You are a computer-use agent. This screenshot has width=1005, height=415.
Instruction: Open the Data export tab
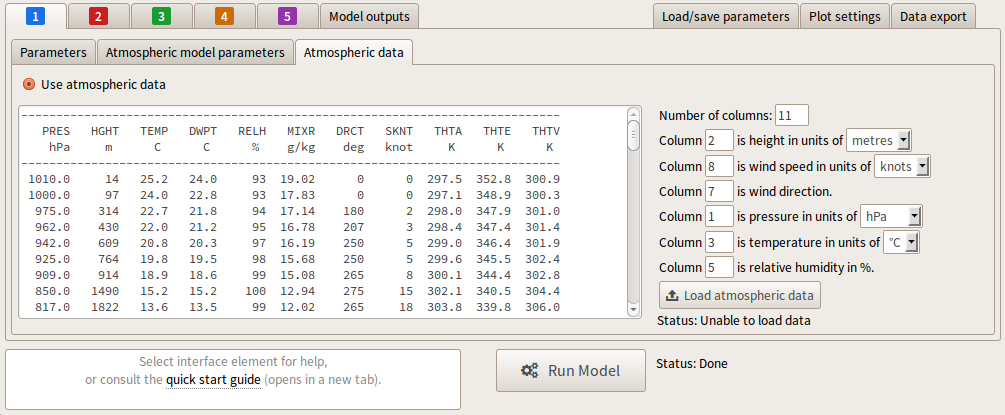[x=933, y=16]
